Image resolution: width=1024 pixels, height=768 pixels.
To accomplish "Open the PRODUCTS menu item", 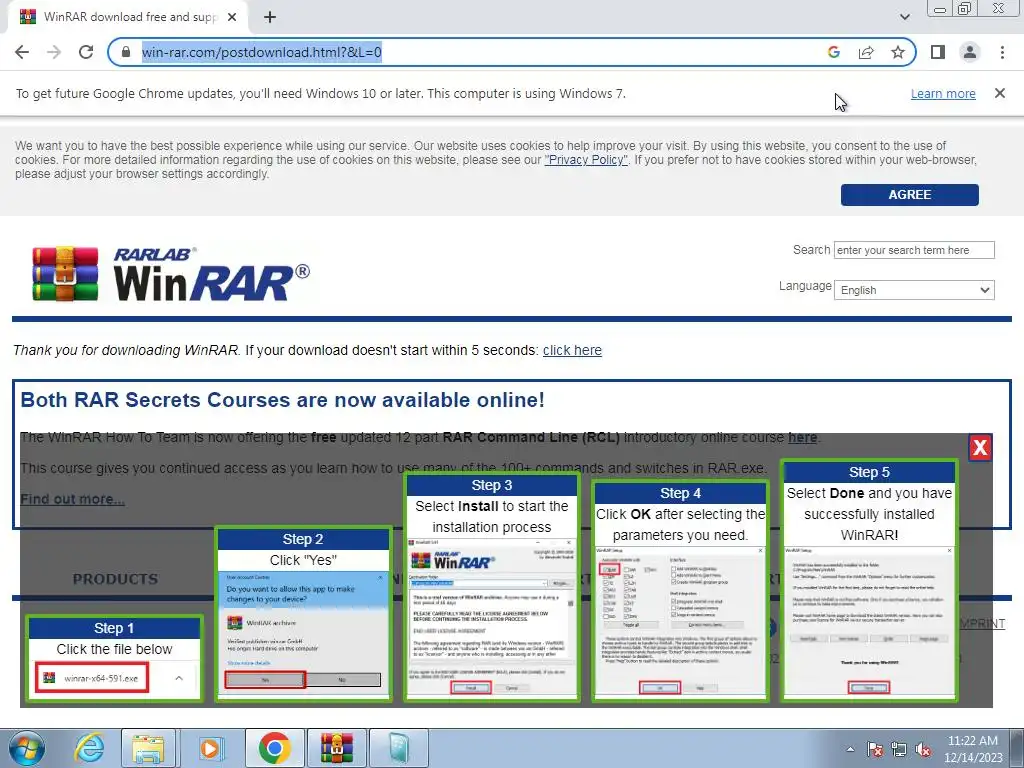I will pos(115,579).
